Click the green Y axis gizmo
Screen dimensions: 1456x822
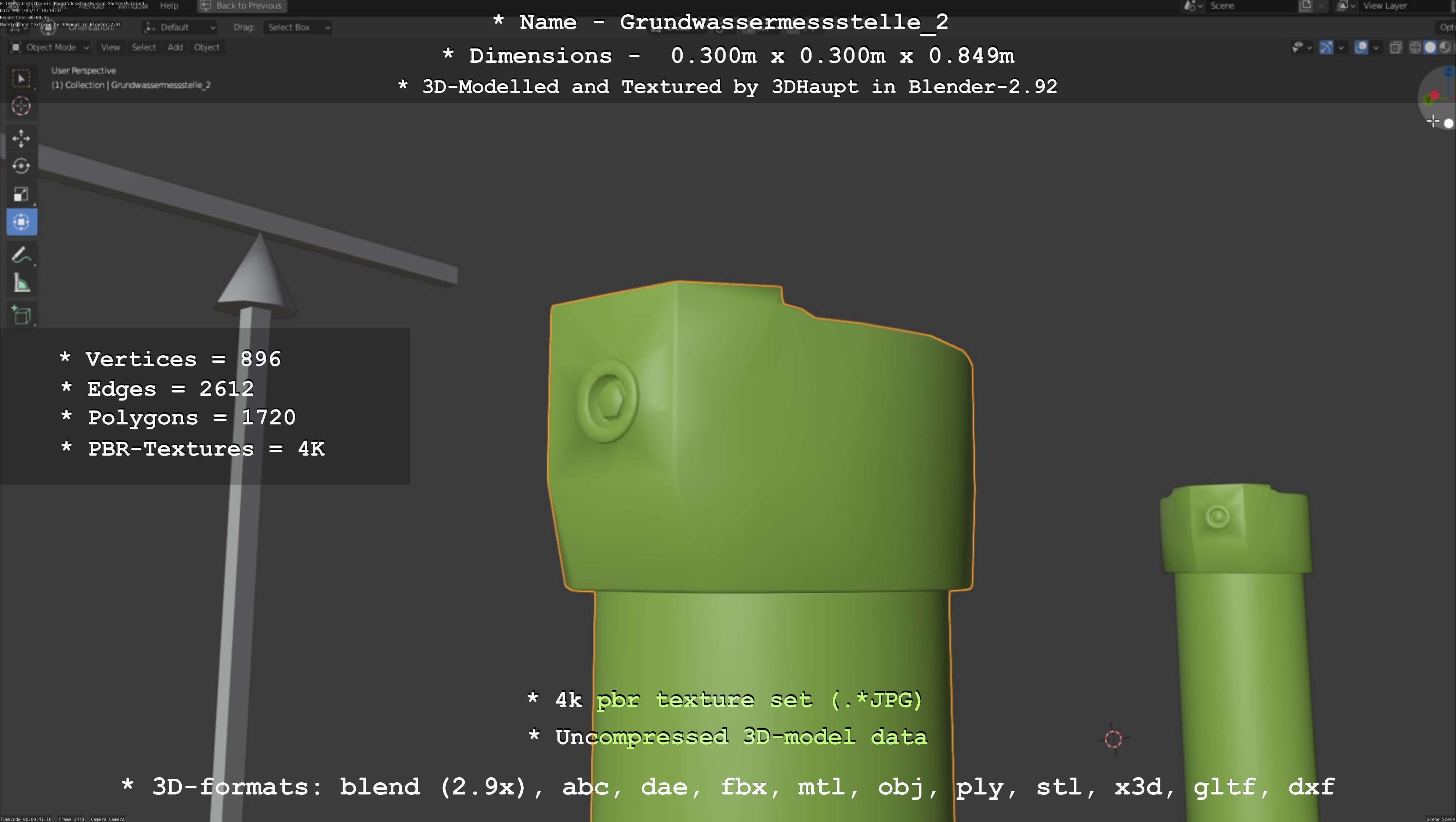pos(1427,101)
